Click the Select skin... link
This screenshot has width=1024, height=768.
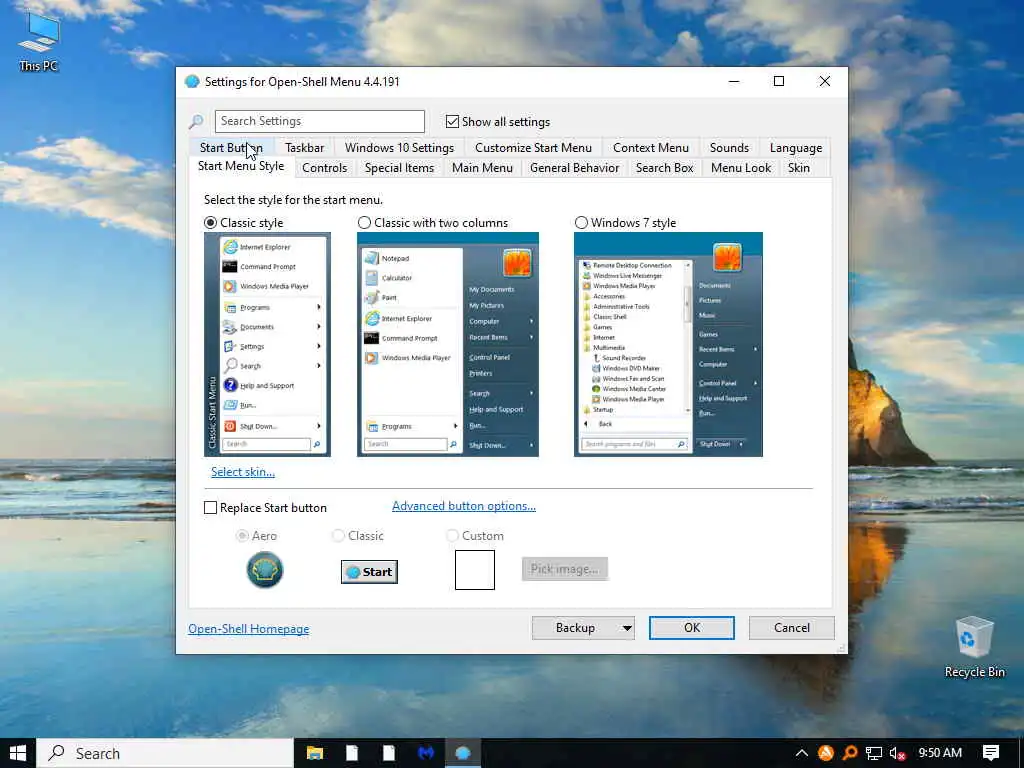[x=243, y=472]
